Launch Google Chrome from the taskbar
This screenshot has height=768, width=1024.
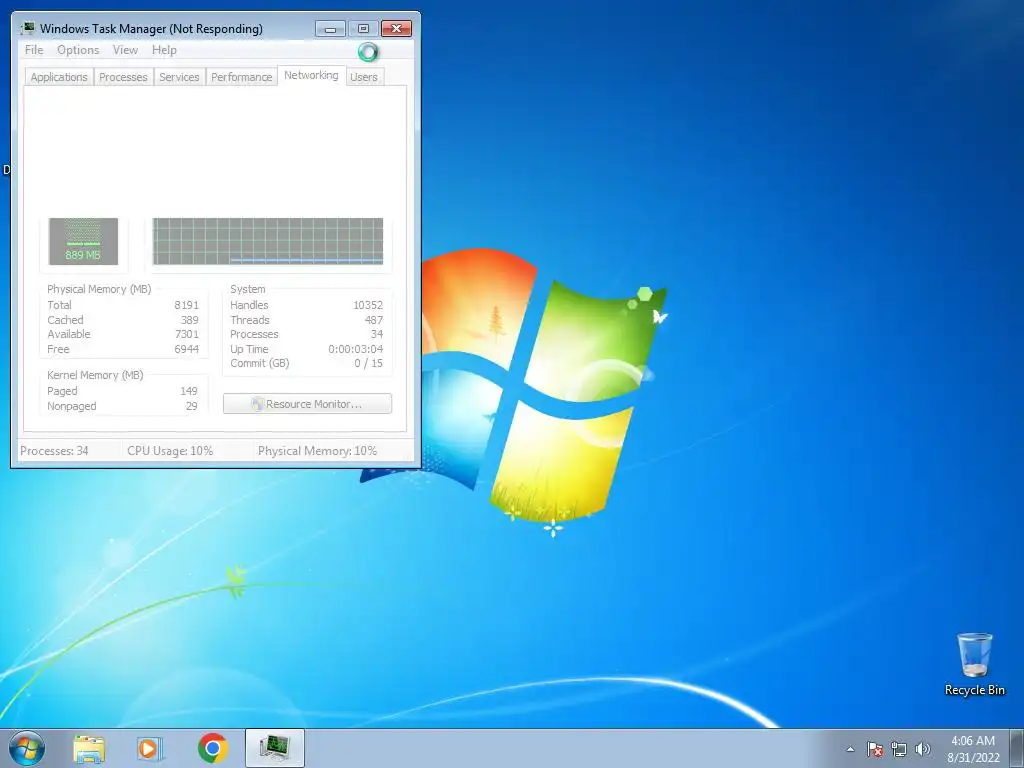pyautogui.click(x=213, y=748)
